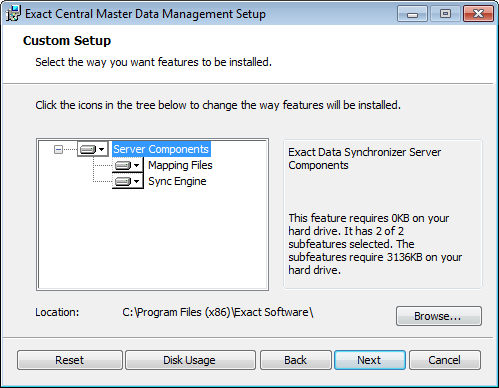Proceed with the Next button

coord(370,360)
